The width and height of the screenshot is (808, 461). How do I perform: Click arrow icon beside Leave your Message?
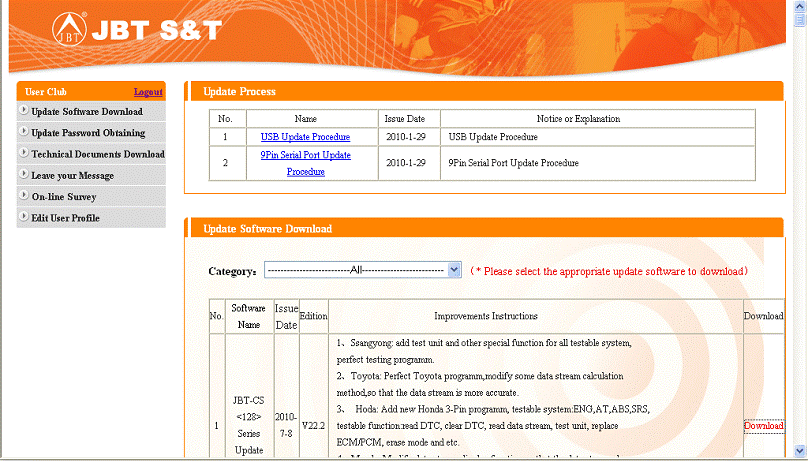click(23, 175)
